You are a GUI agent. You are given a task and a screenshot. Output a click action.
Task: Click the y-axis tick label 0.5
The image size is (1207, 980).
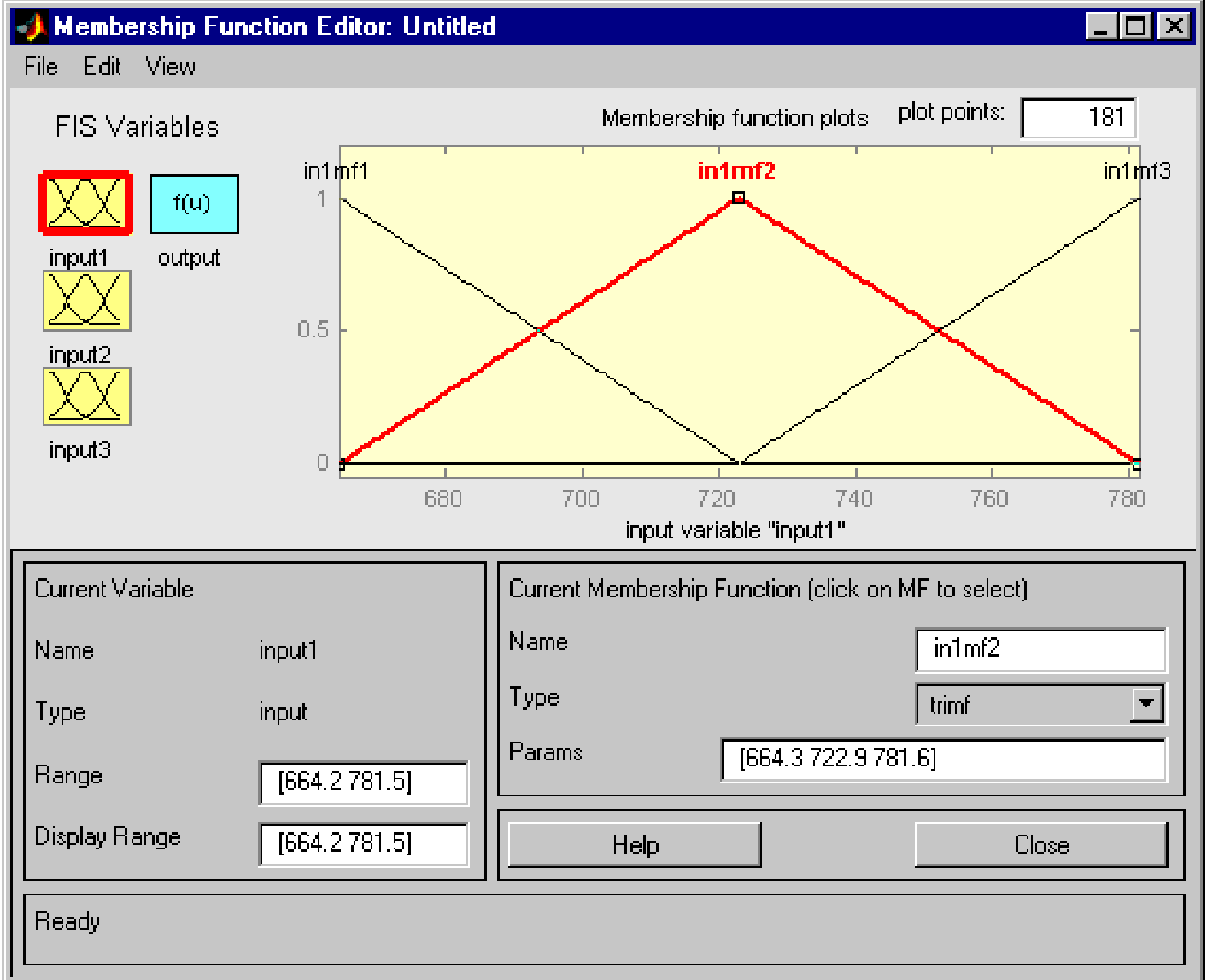pyautogui.click(x=313, y=330)
